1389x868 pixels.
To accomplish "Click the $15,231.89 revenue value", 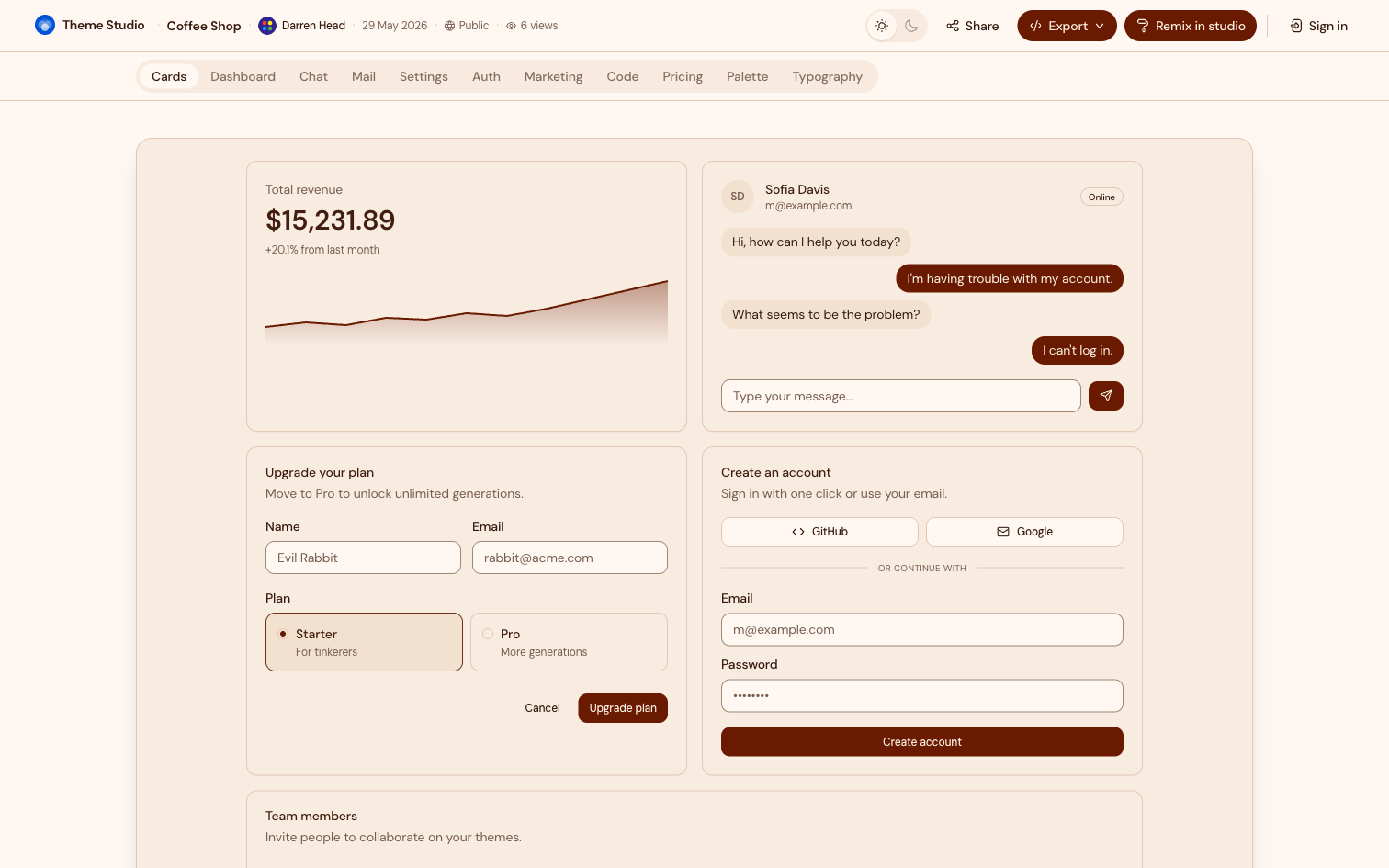I will (330, 220).
